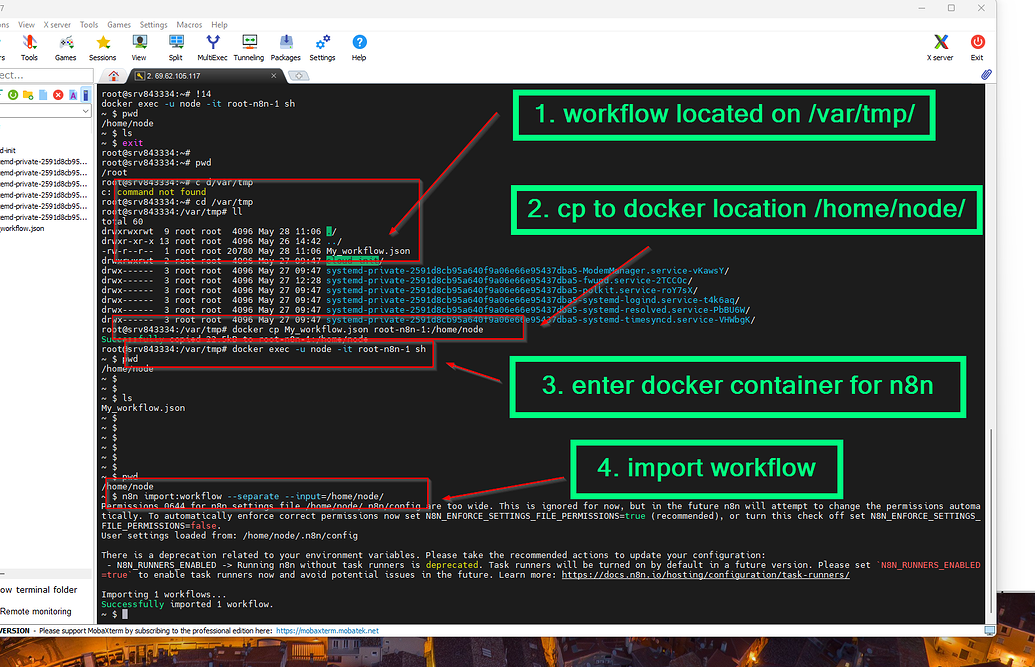
Task: Split the terminal view
Action: [x=175, y=45]
